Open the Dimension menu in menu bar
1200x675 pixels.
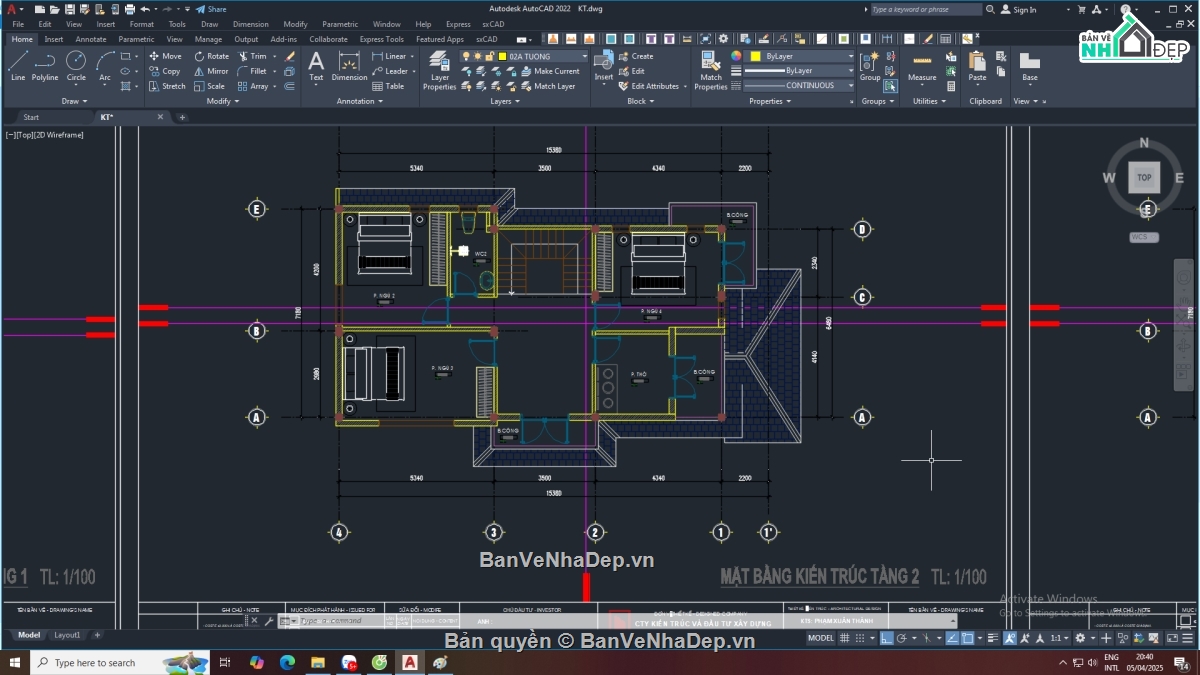(x=250, y=24)
